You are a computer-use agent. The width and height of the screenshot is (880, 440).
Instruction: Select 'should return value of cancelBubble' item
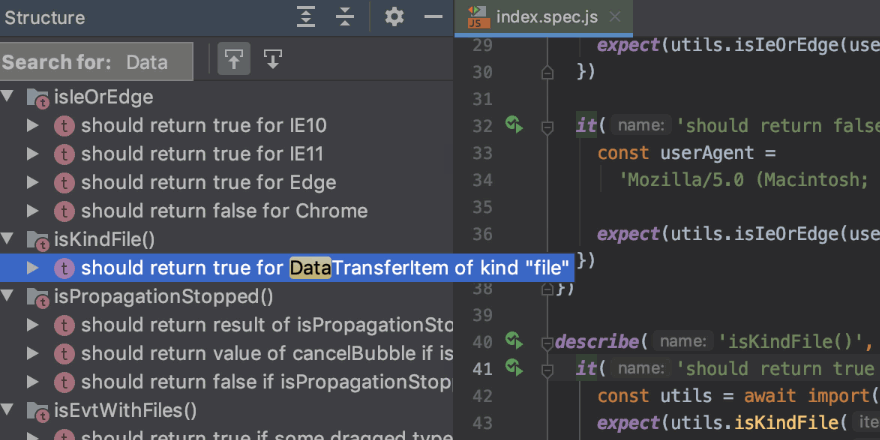(226, 354)
